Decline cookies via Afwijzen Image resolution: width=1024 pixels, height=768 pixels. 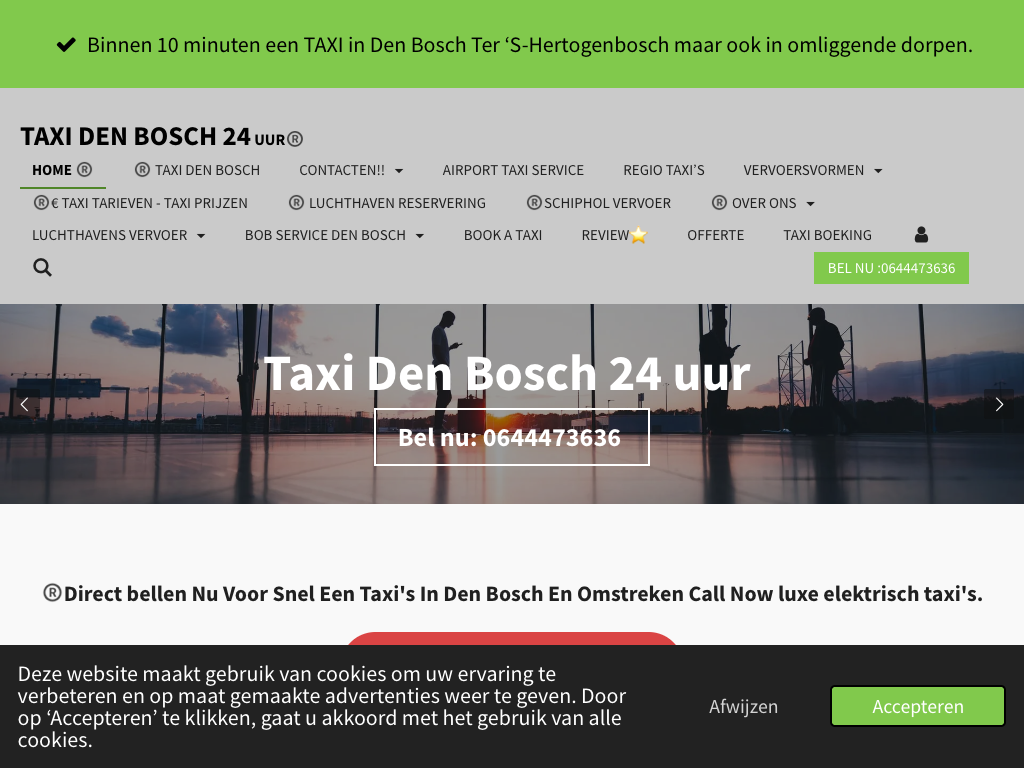point(743,706)
